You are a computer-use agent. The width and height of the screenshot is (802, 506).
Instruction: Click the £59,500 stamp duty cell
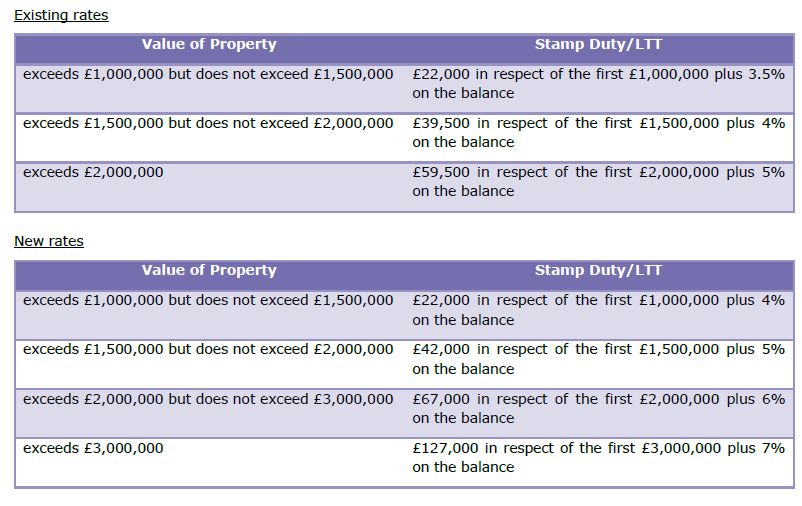pos(598,182)
